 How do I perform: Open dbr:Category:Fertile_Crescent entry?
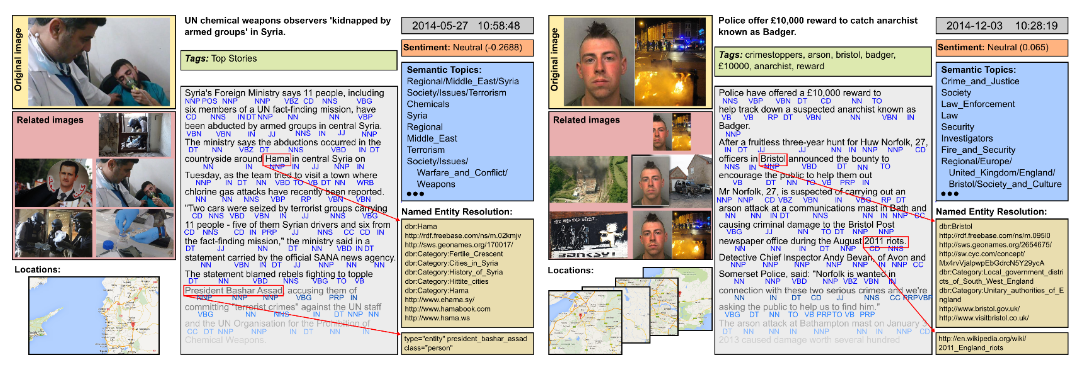[455, 254]
